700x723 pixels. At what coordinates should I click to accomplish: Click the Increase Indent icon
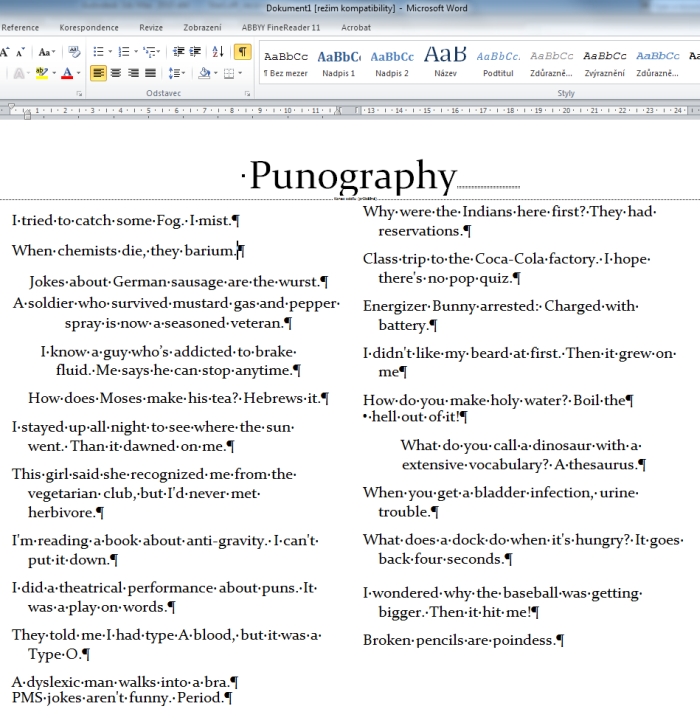click(196, 52)
